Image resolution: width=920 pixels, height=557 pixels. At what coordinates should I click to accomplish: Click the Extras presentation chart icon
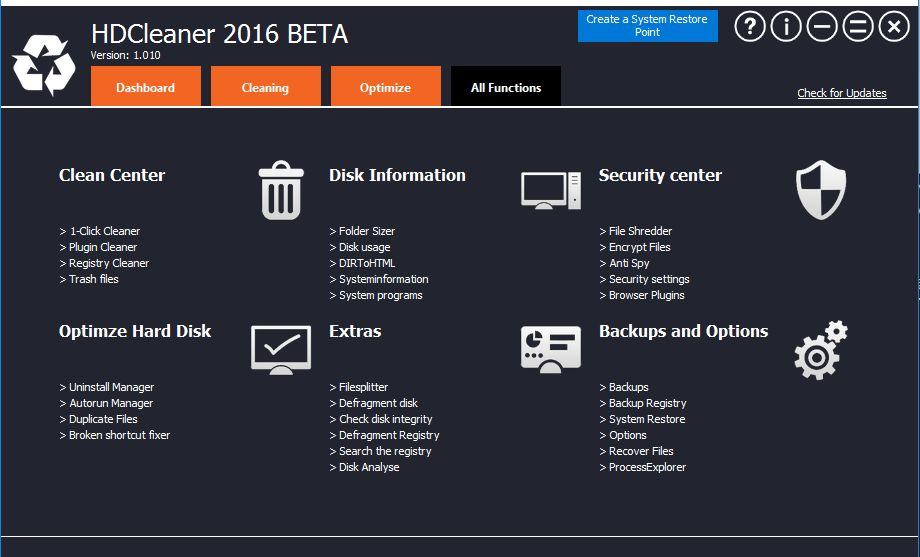tap(551, 349)
